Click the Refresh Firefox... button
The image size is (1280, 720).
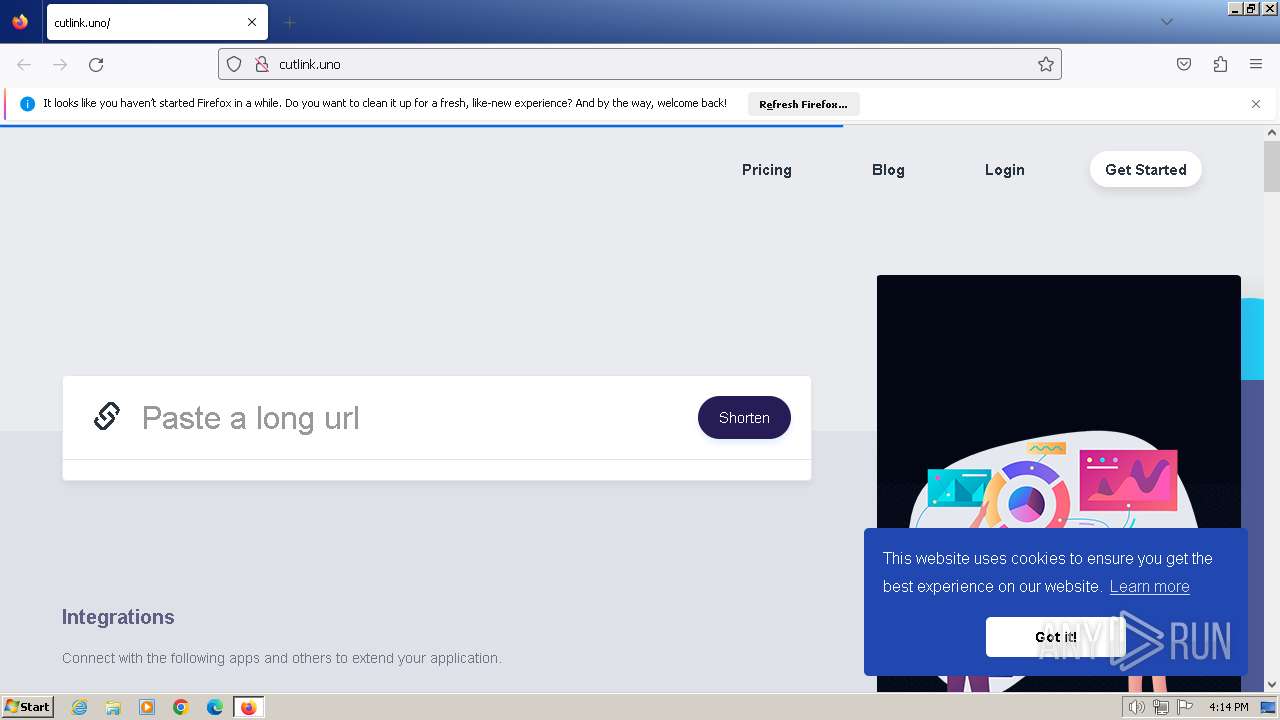point(803,104)
